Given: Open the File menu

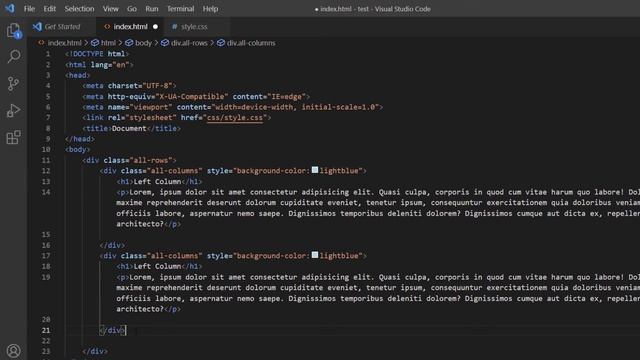Looking at the screenshot, I should point(29,9).
